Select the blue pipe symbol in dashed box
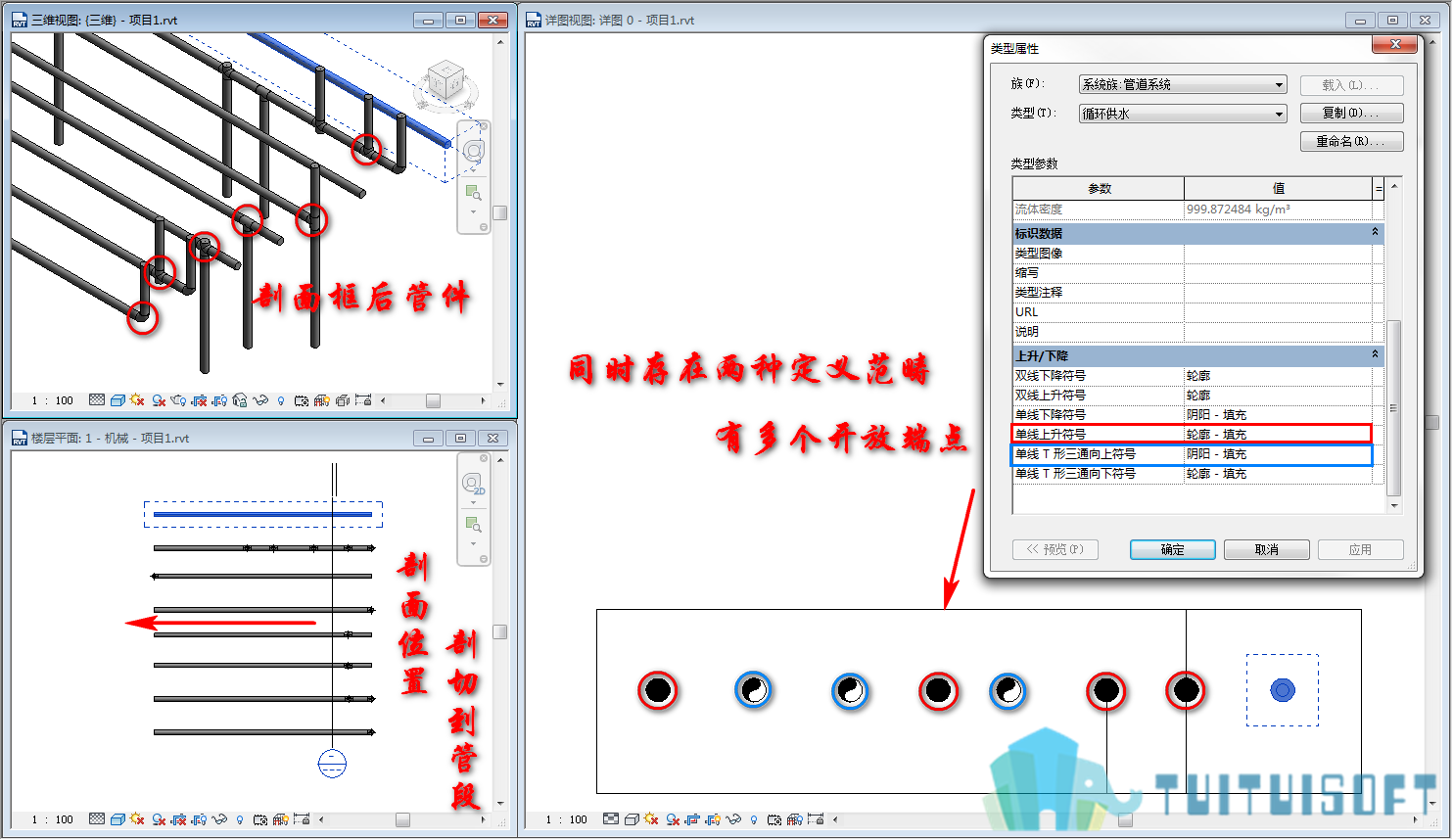Image resolution: width=1453 pixels, height=840 pixels. tap(1283, 690)
